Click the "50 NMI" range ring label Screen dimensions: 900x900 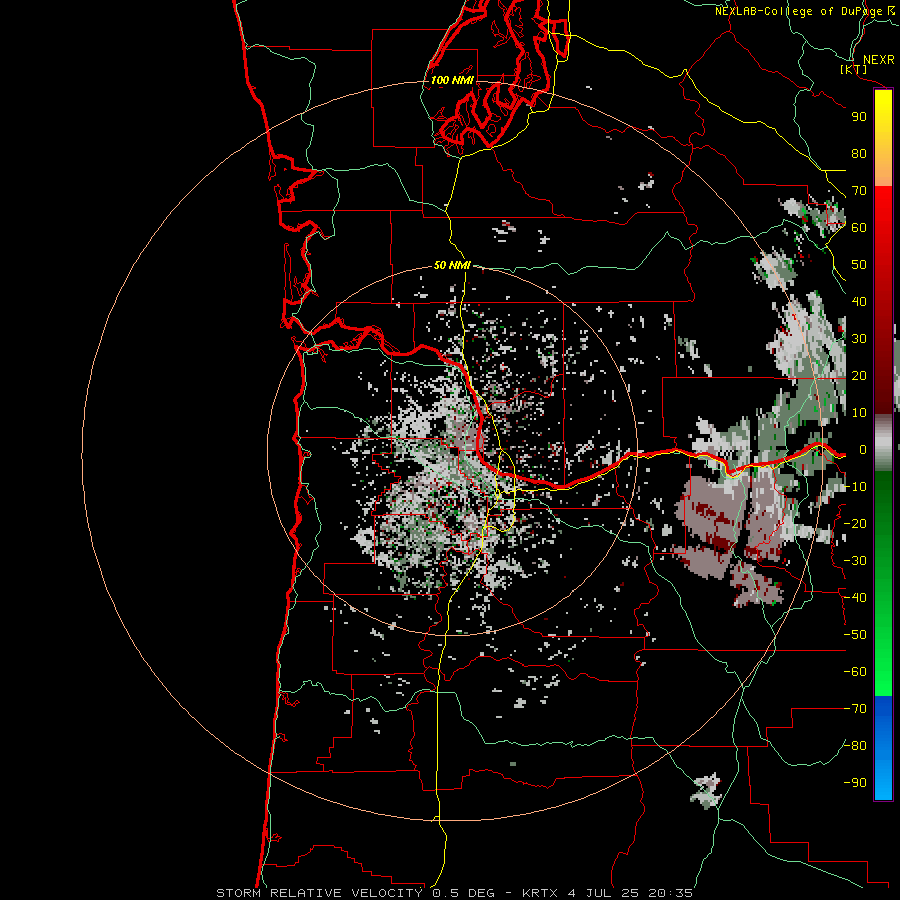point(452,265)
